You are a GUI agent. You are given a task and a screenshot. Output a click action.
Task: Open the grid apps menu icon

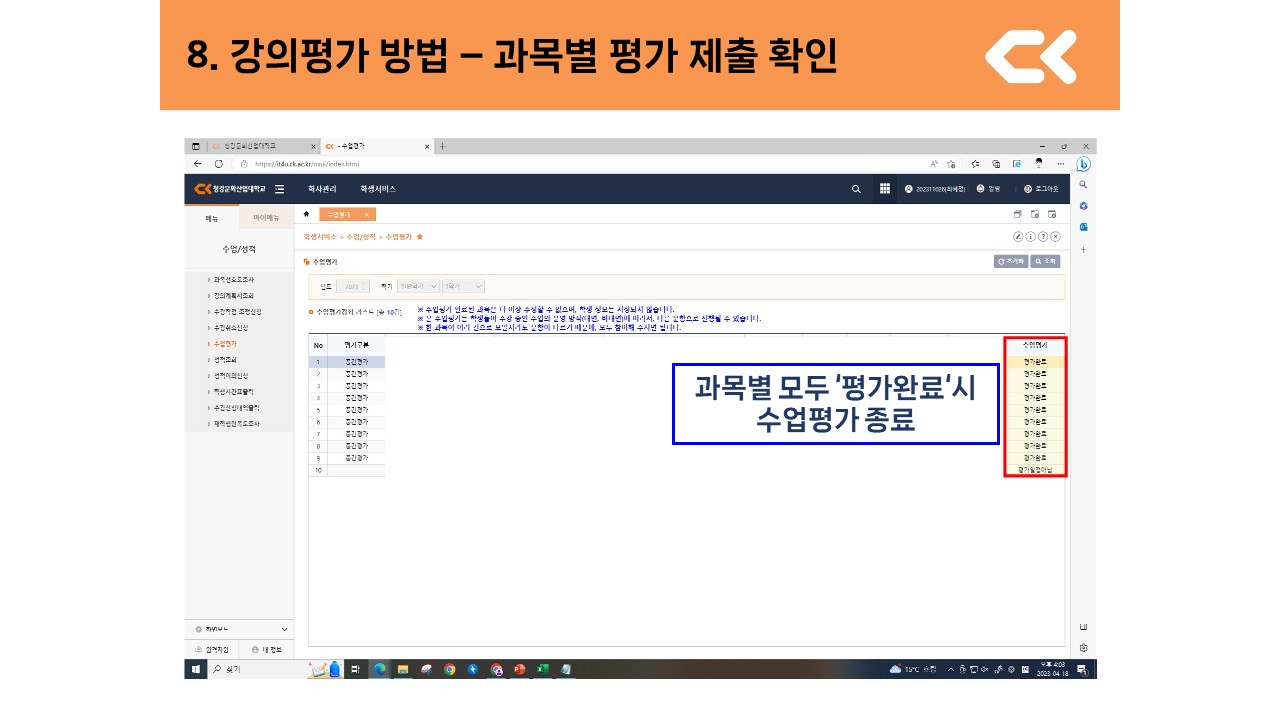885,189
